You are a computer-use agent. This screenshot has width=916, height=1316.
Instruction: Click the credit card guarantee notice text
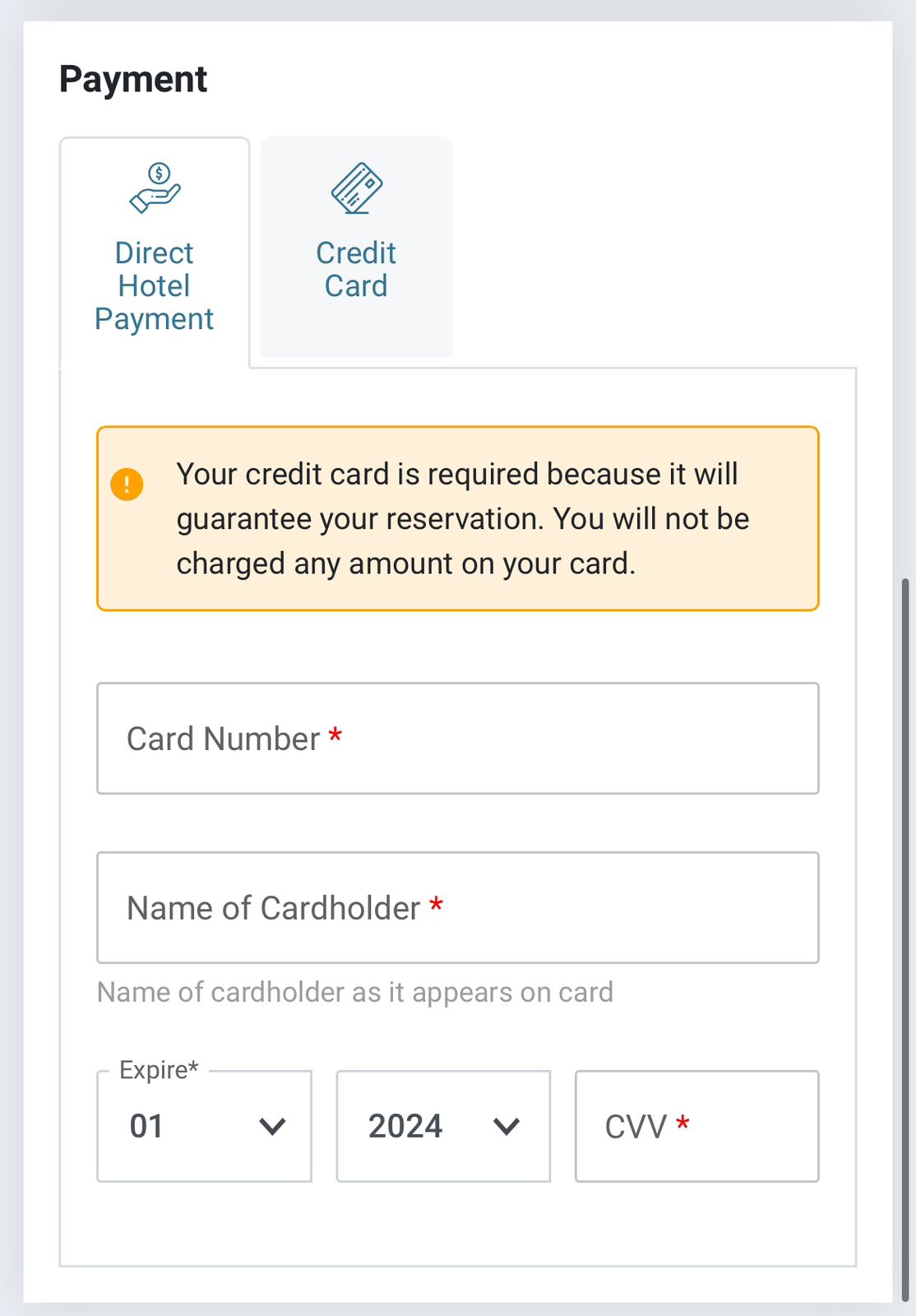(463, 519)
